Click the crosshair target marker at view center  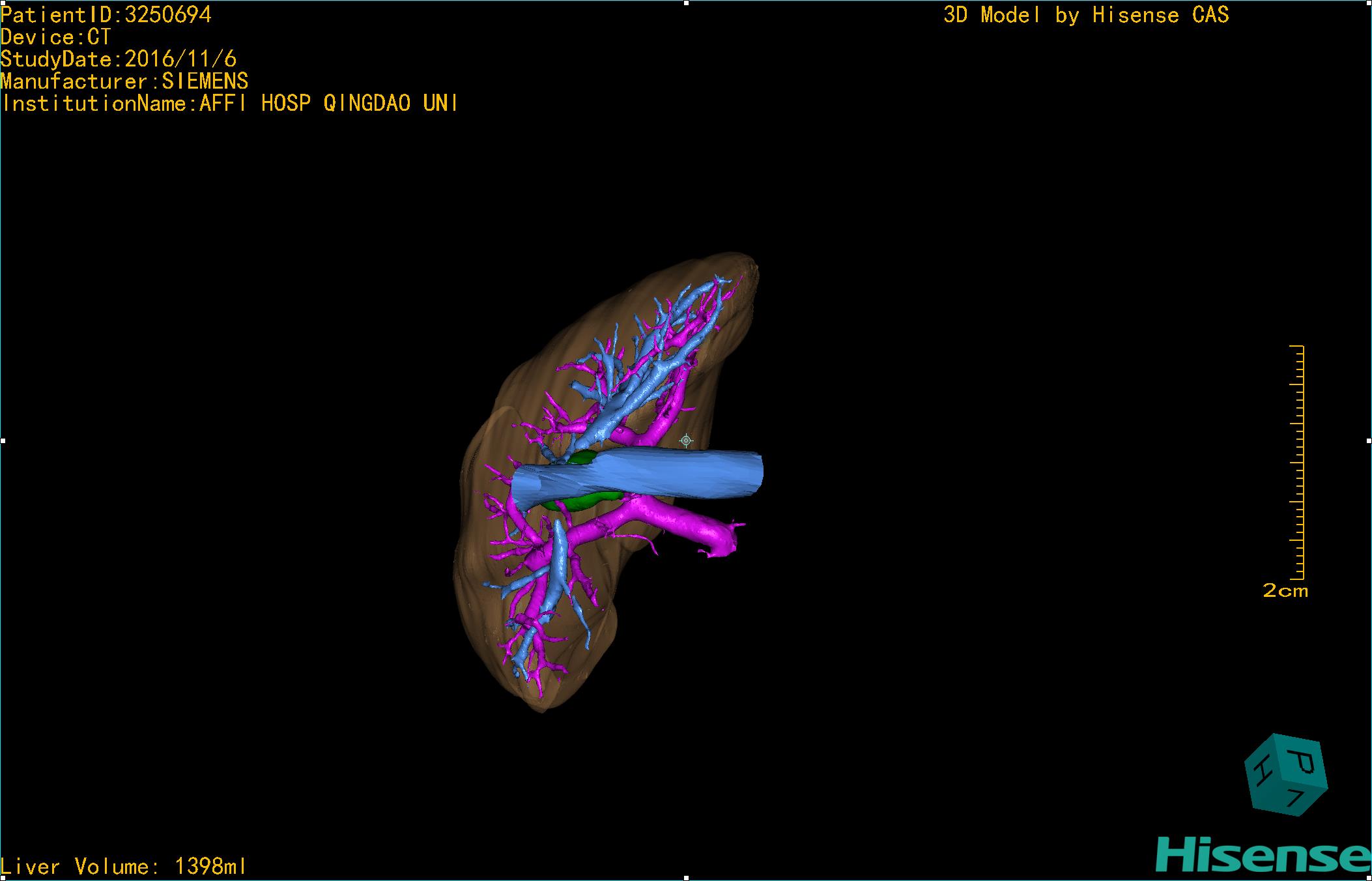685,441
